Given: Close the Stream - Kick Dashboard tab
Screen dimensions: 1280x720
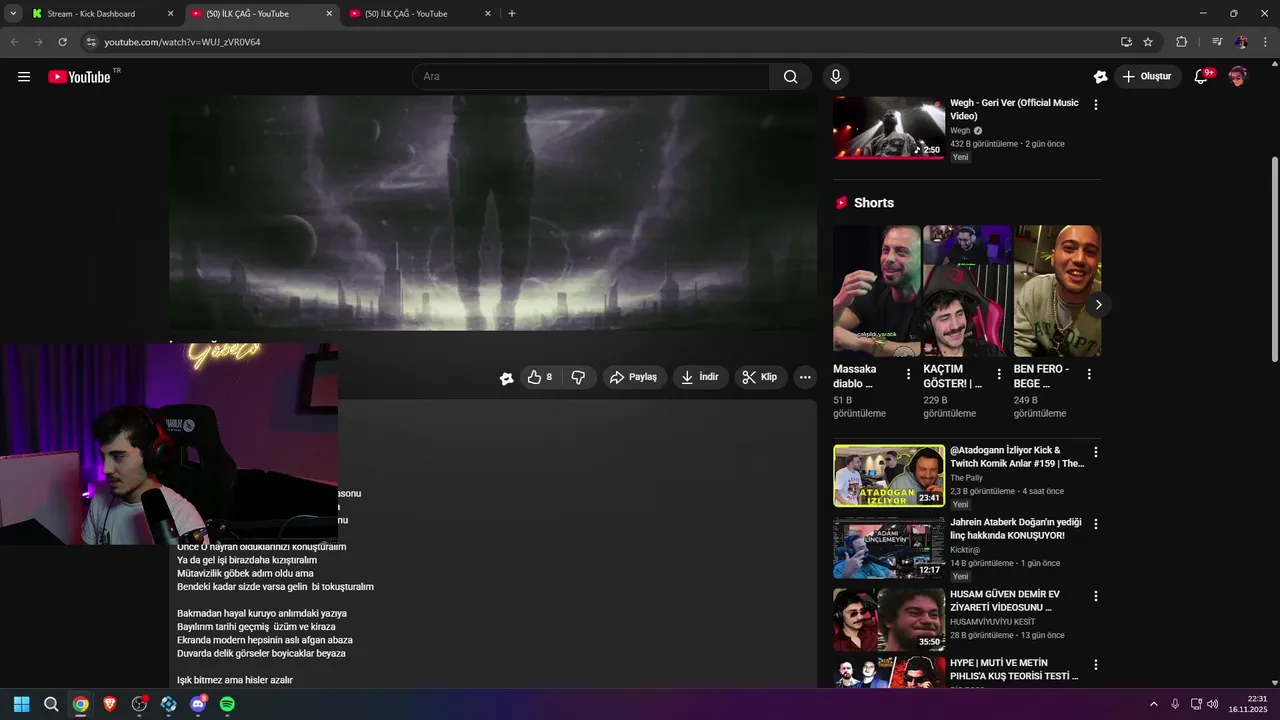Looking at the screenshot, I should coord(170,14).
